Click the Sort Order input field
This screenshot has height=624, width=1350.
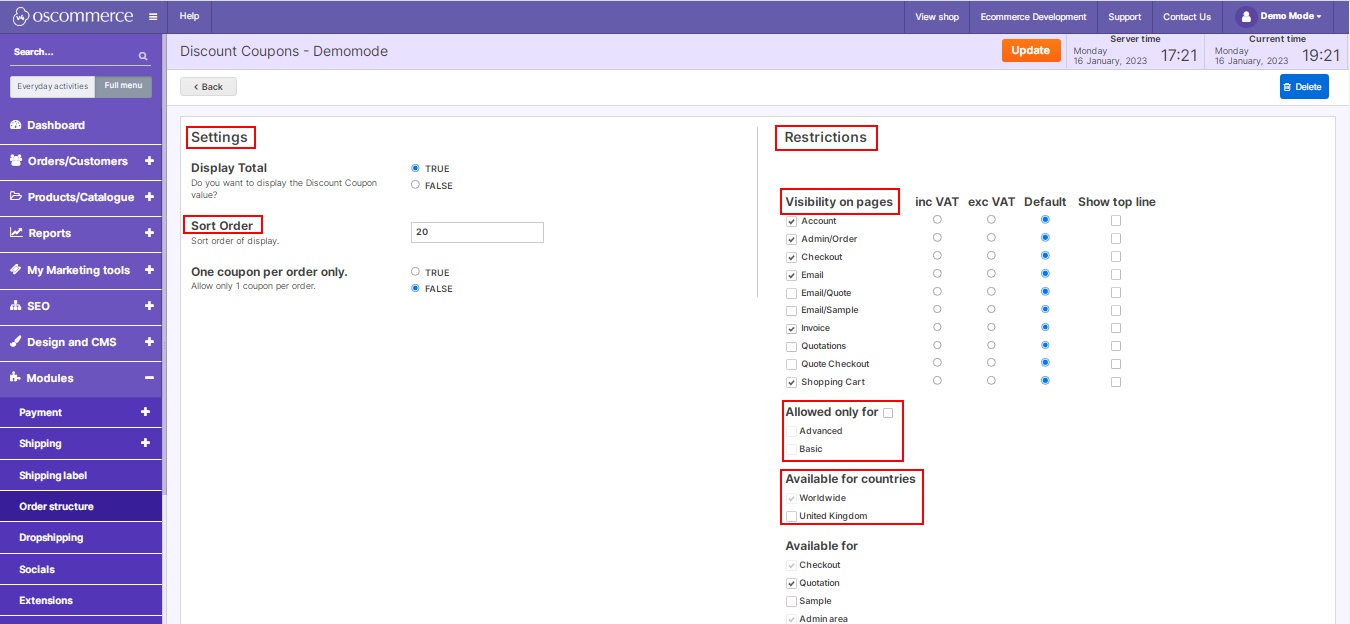pyautogui.click(x=477, y=232)
